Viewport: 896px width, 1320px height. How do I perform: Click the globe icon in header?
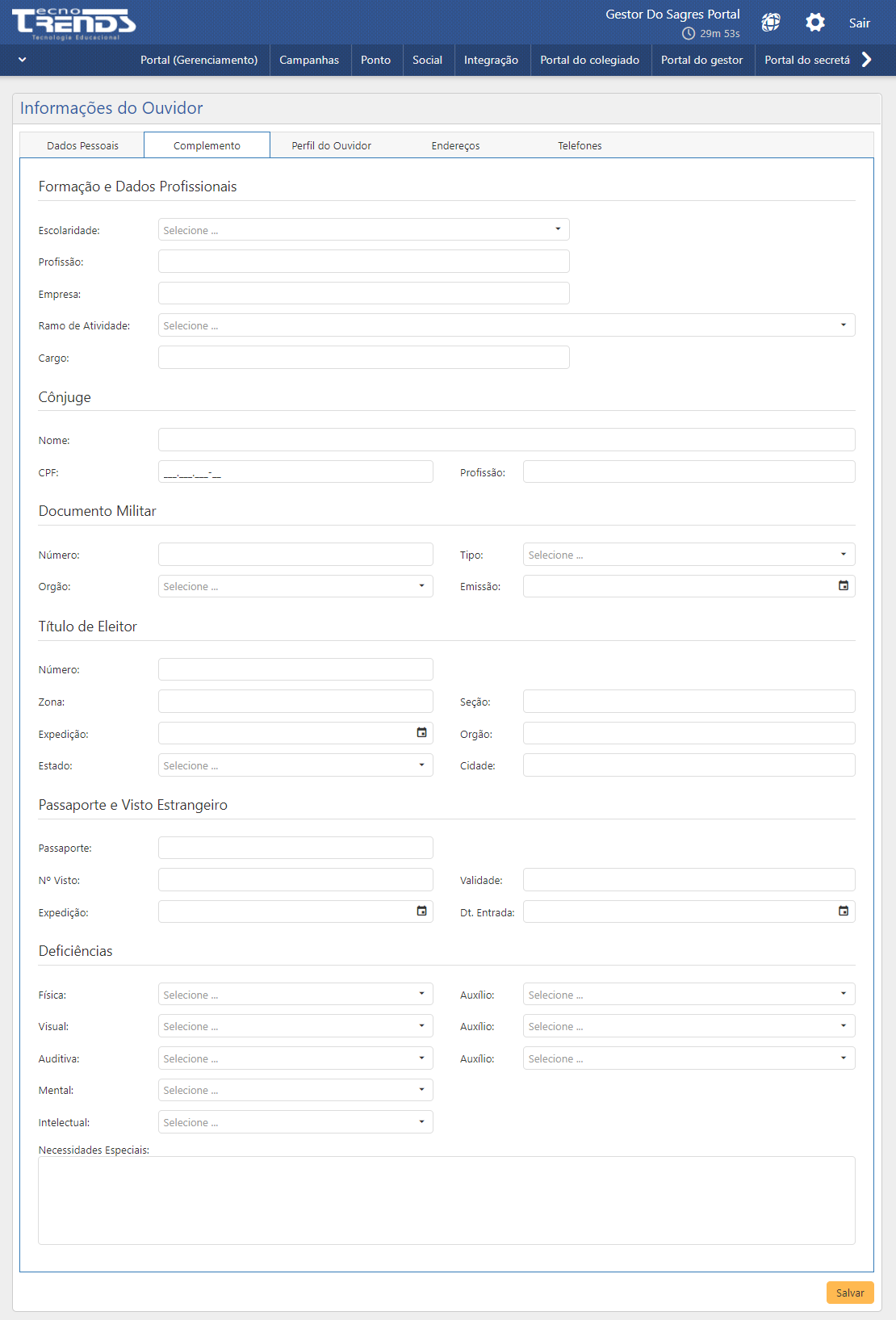tap(771, 23)
